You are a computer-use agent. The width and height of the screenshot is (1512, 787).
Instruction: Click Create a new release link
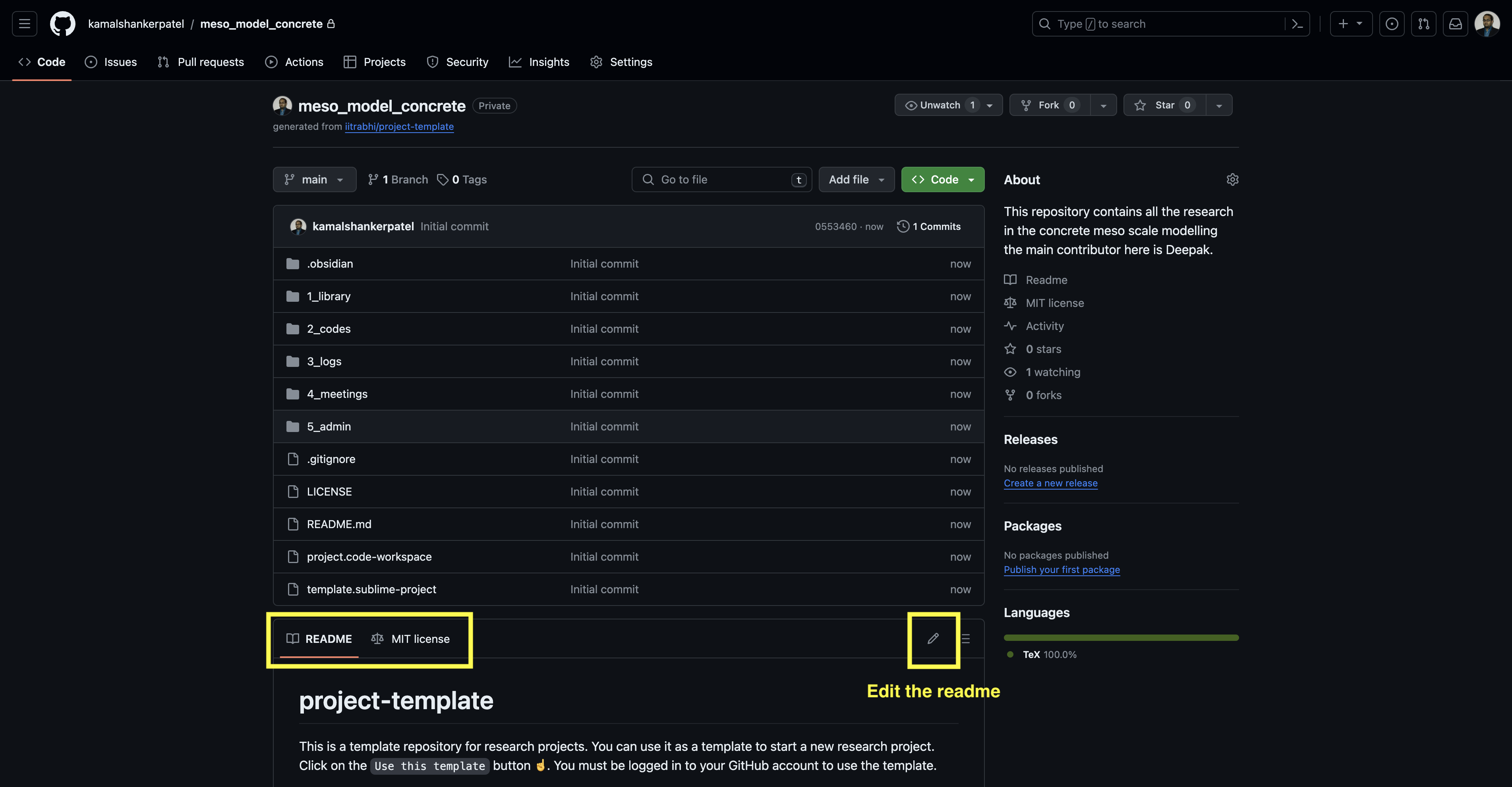(x=1050, y=483)
